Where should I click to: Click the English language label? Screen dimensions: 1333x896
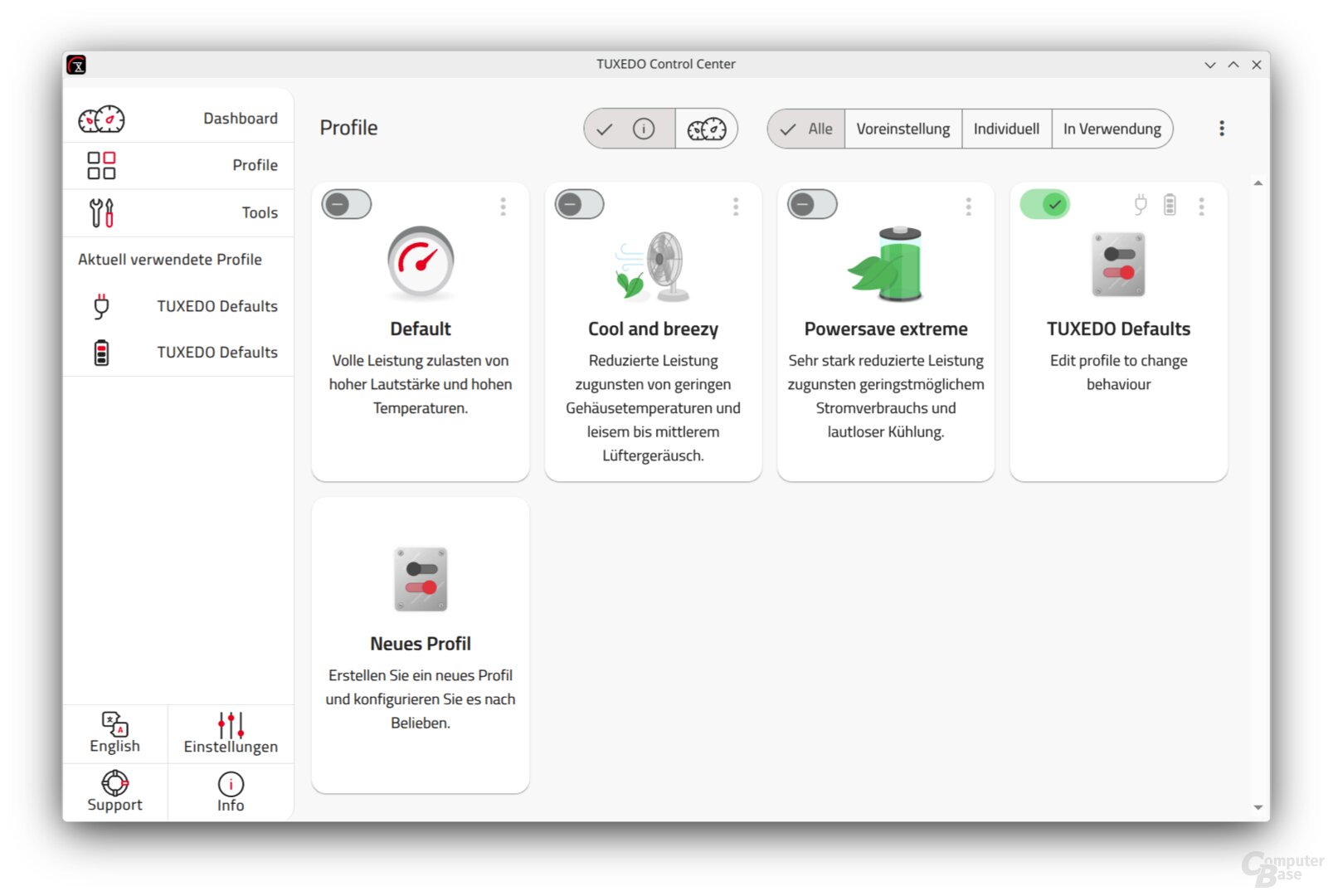(114, 746)
